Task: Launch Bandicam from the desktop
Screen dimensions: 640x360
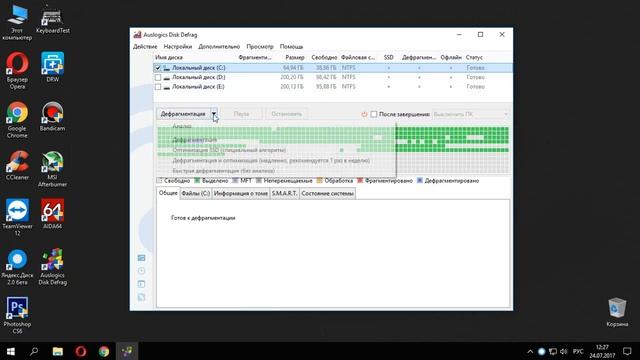Action: 52,116
